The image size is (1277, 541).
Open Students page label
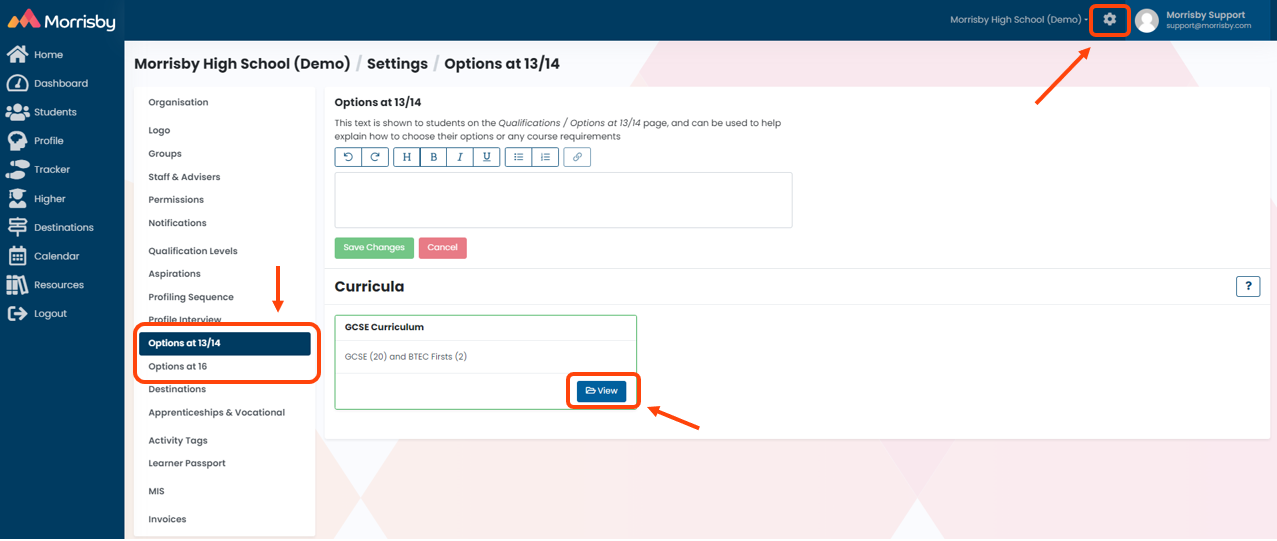(x=55, y=112)
